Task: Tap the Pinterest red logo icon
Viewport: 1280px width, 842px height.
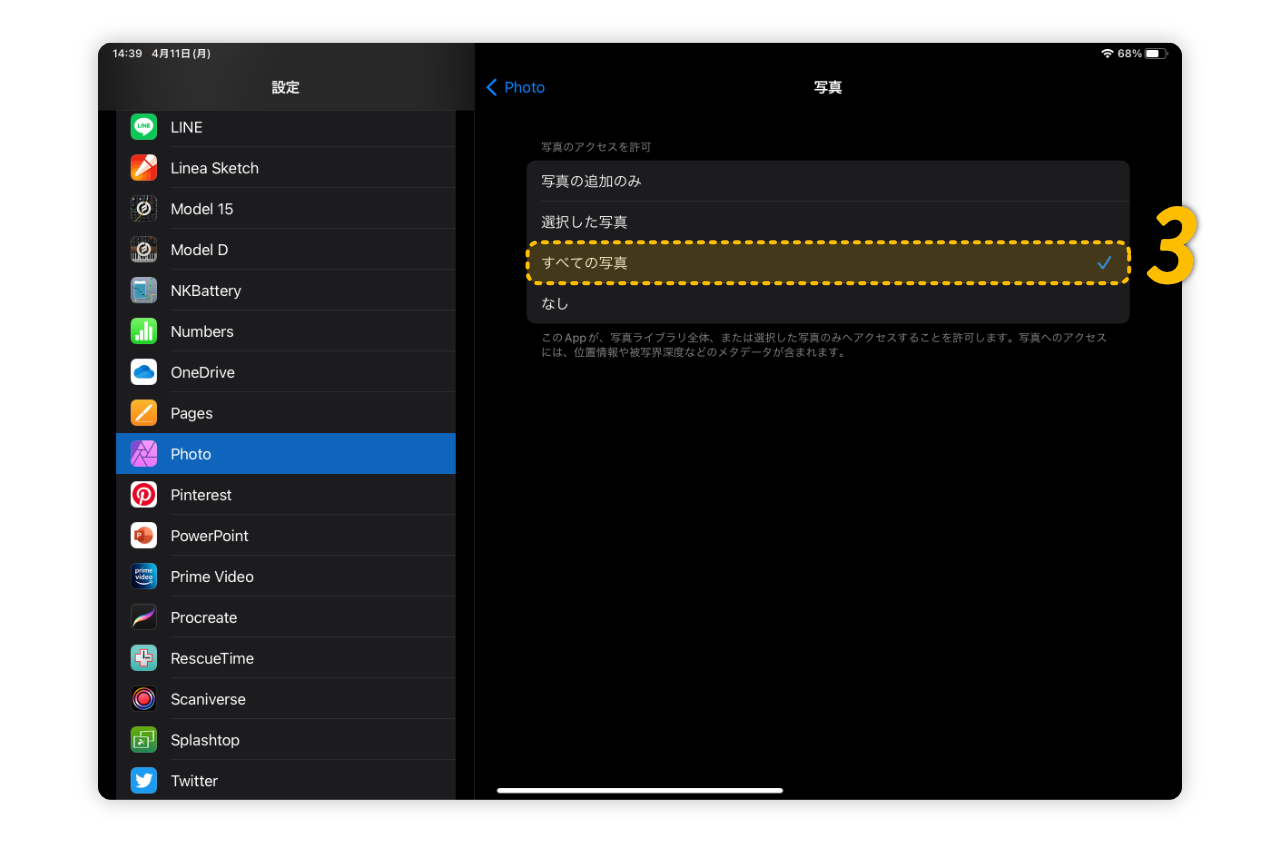Action: tap(144, 495)
